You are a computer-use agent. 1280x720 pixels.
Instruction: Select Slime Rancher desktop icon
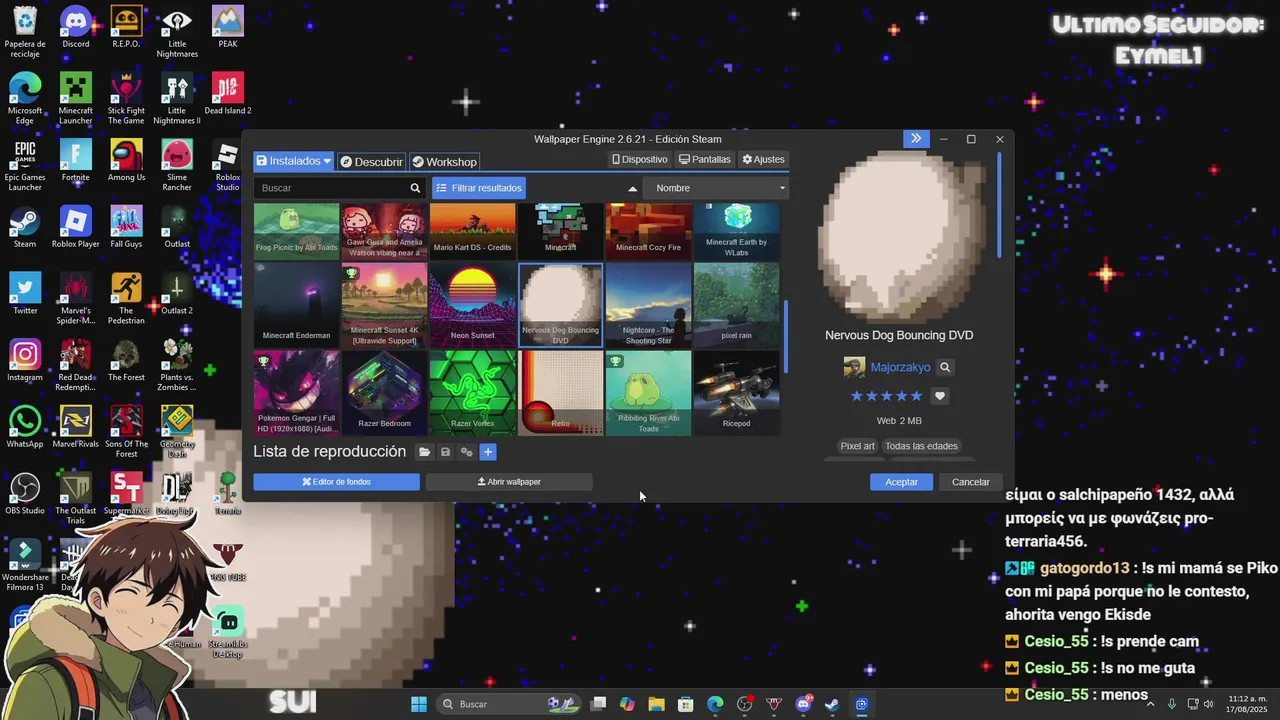[177, 165]
